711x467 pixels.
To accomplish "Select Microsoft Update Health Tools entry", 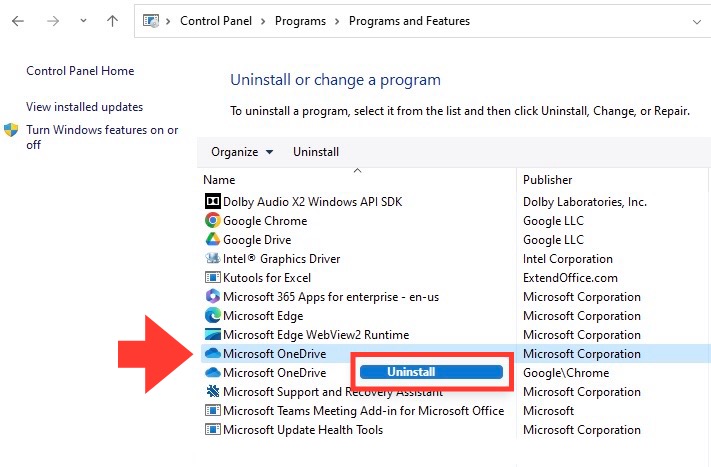I will click(x=303, y=430).
